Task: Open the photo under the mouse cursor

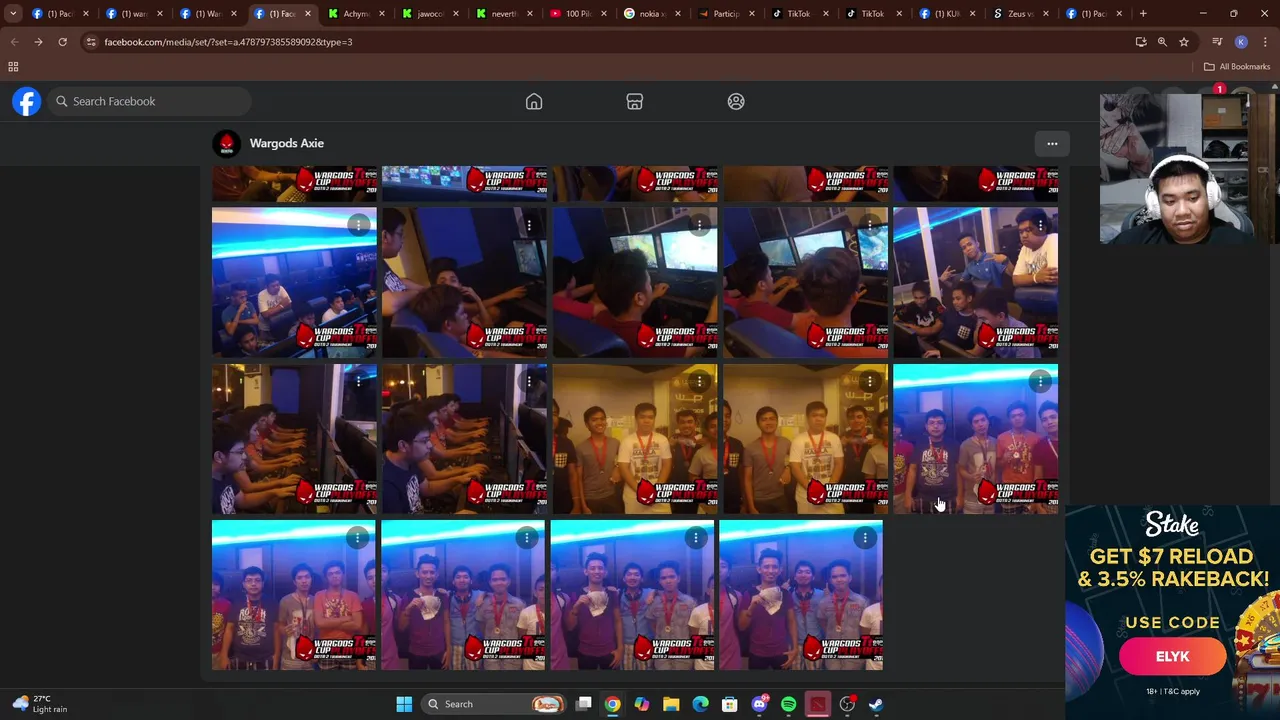Action: click(x=975, y=439)
